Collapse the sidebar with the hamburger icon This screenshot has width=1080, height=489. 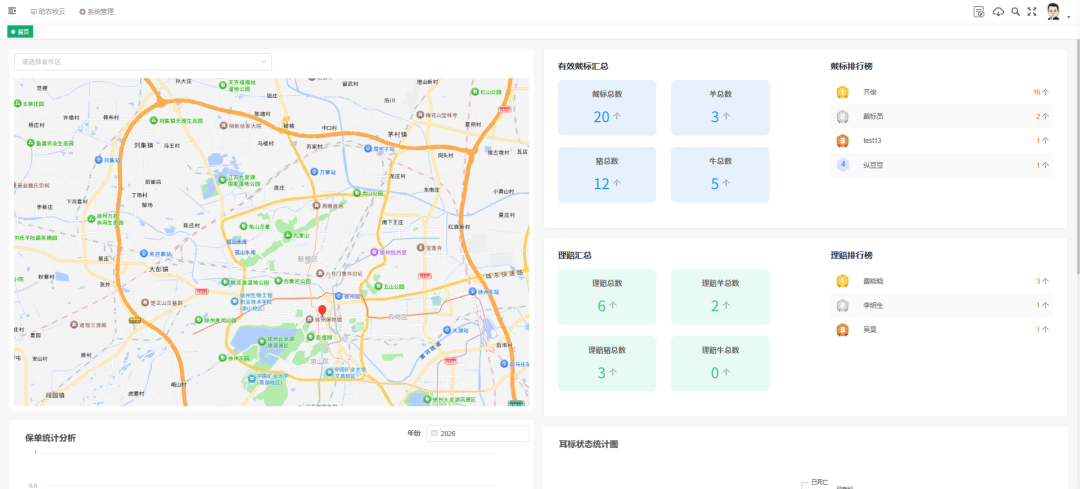[x=12, y=11]
